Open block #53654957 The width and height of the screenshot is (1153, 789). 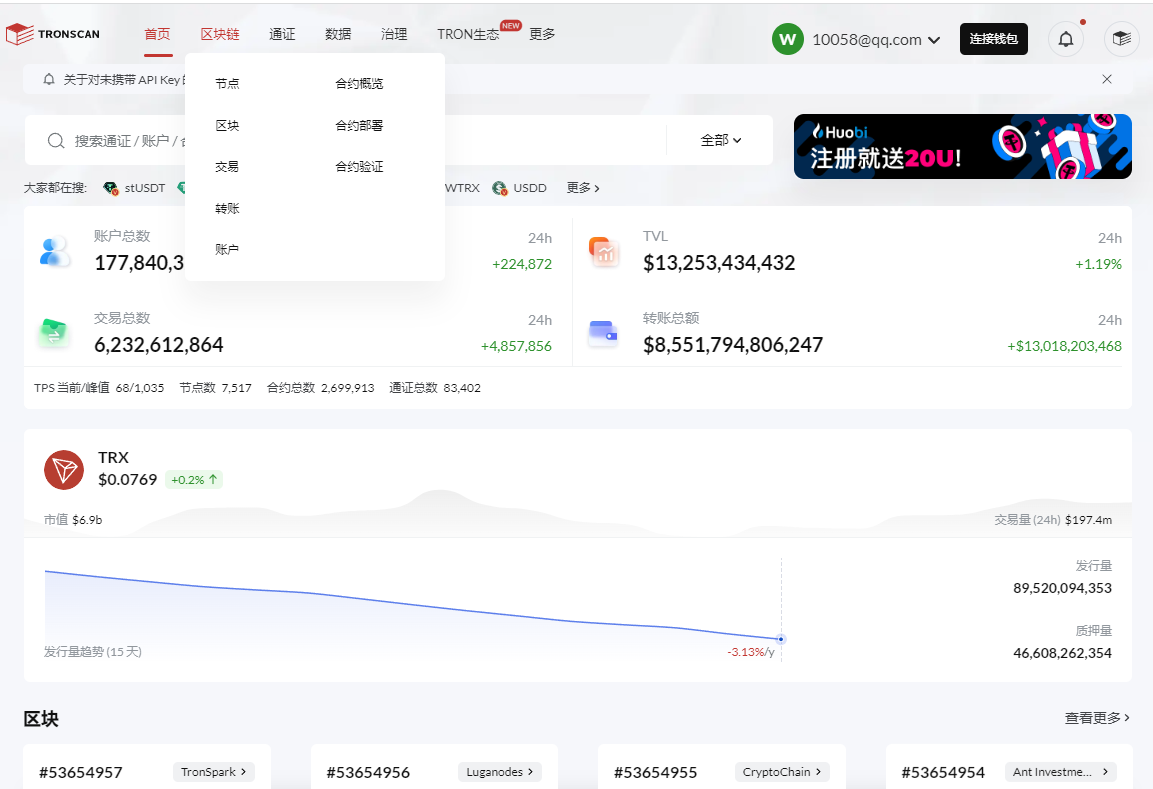pos(81,772)
